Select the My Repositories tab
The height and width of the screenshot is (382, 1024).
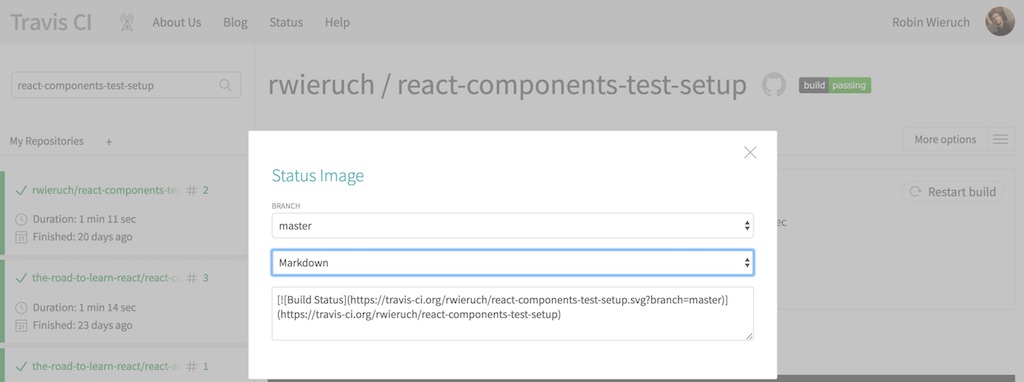(x=46, y=141)
